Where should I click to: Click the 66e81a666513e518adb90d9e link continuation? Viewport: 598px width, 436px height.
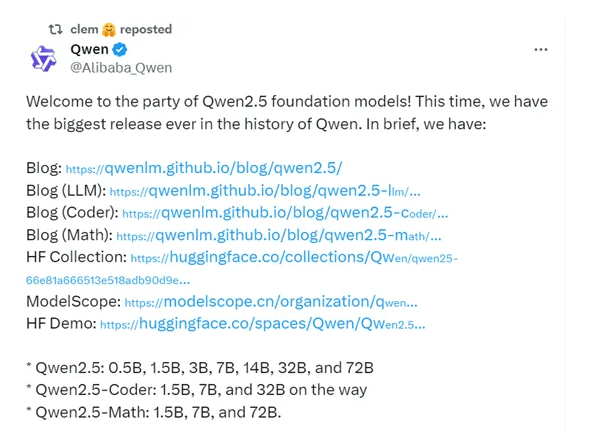pos(108,280)
